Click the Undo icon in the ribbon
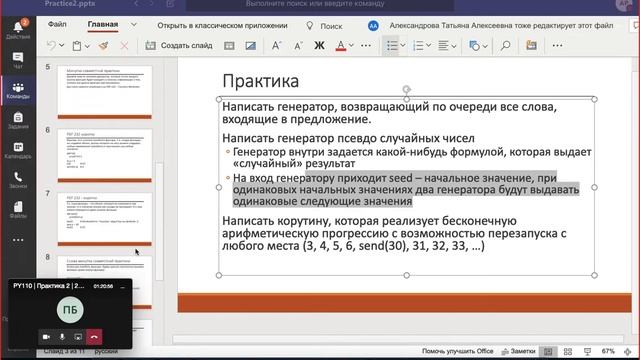This screenshot has width=640, height=360. 51,45
